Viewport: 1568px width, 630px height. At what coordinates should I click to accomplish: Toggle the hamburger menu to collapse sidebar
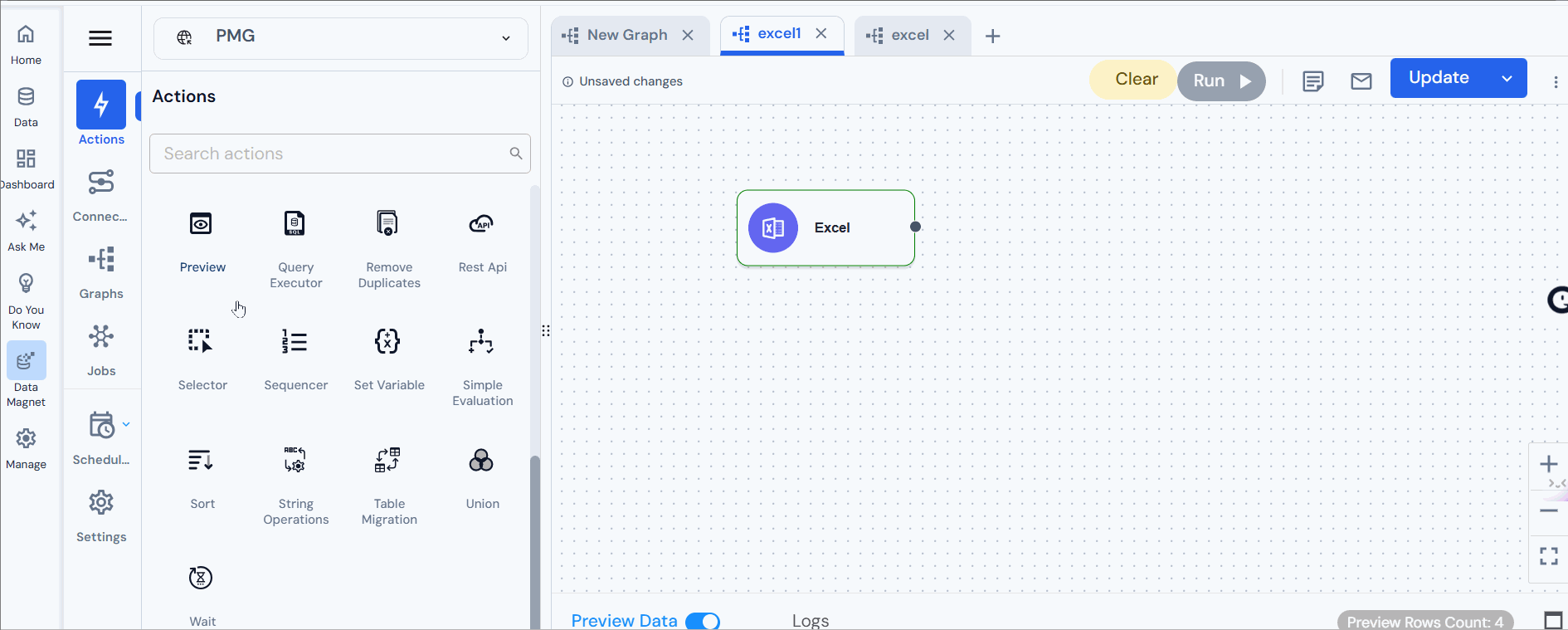100,38
